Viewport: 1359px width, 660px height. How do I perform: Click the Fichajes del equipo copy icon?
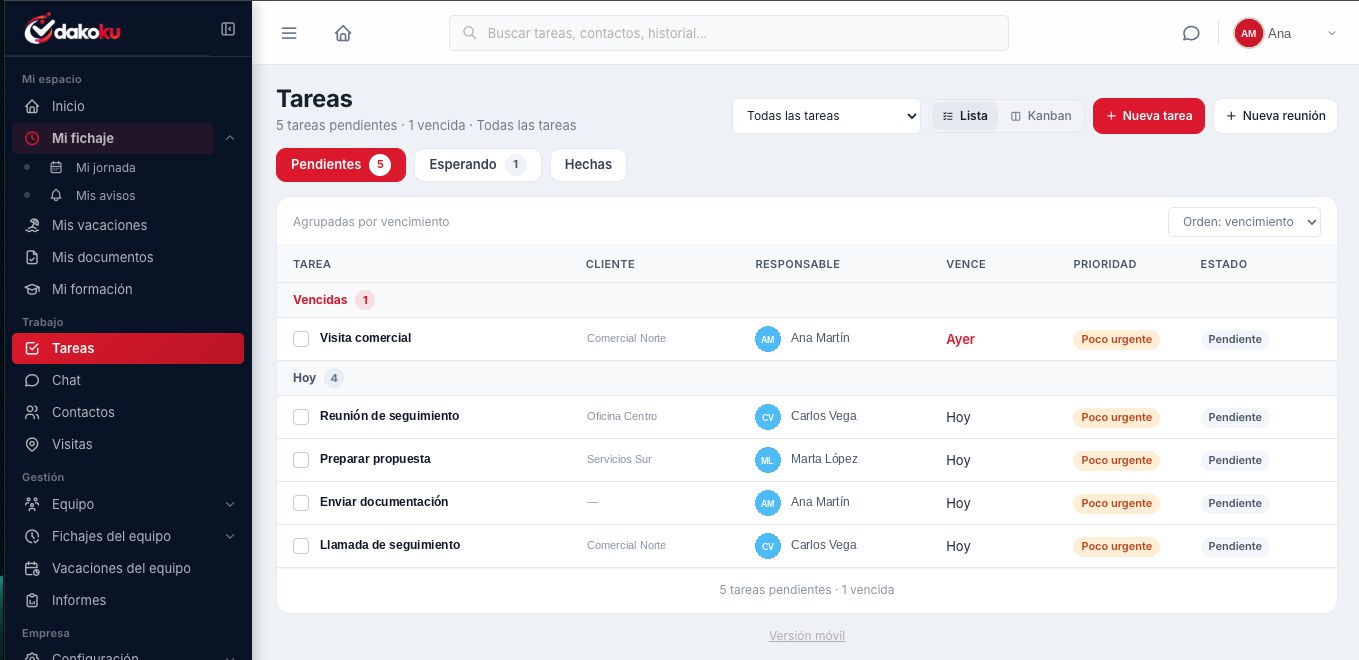click(x=32, y=536)
